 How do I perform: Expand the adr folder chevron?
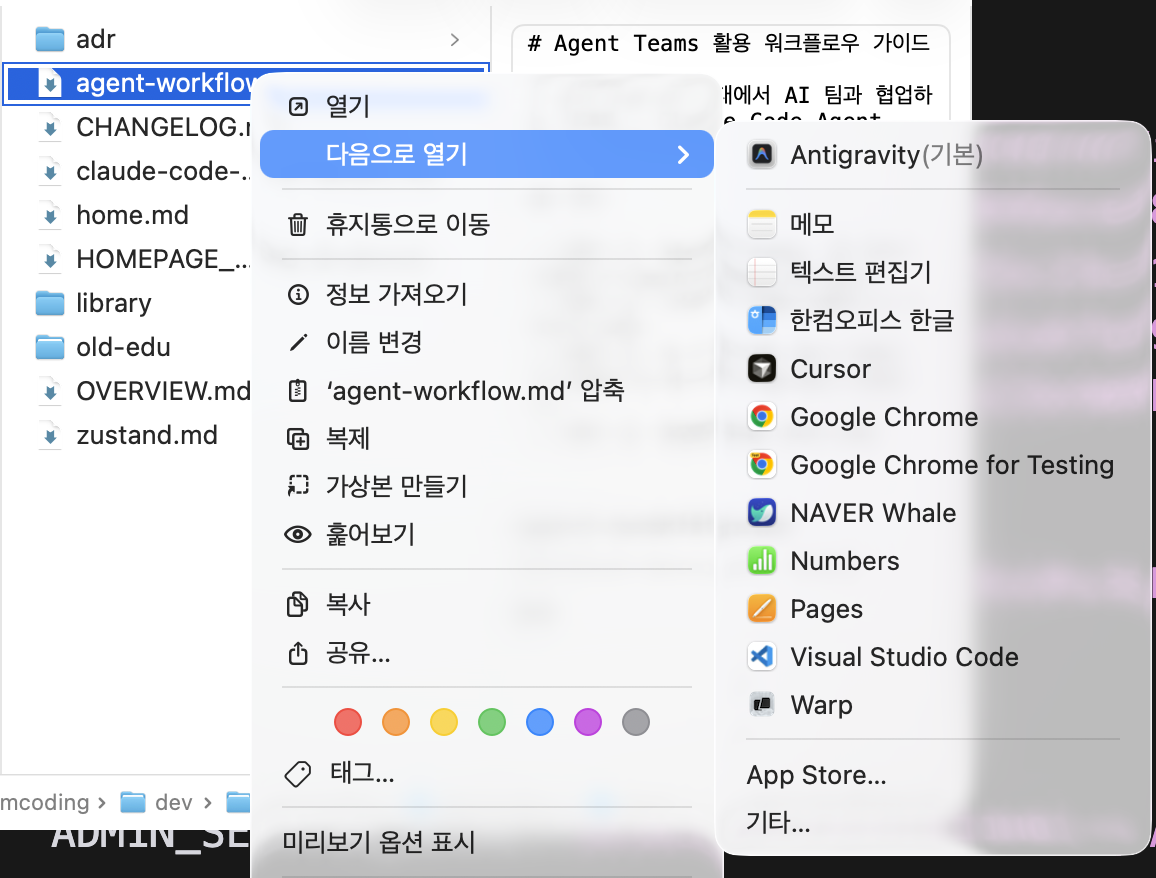click(455, 40)
